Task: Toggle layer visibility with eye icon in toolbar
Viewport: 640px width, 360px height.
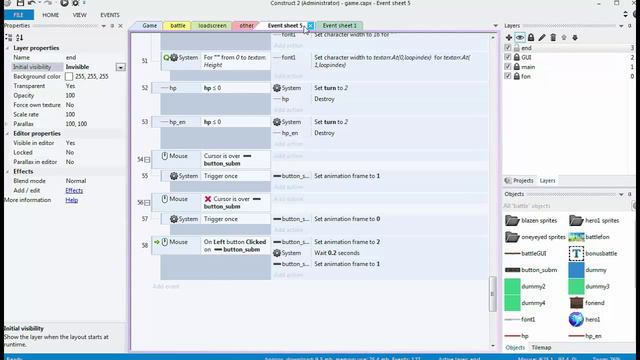Action: click(520, 38)
